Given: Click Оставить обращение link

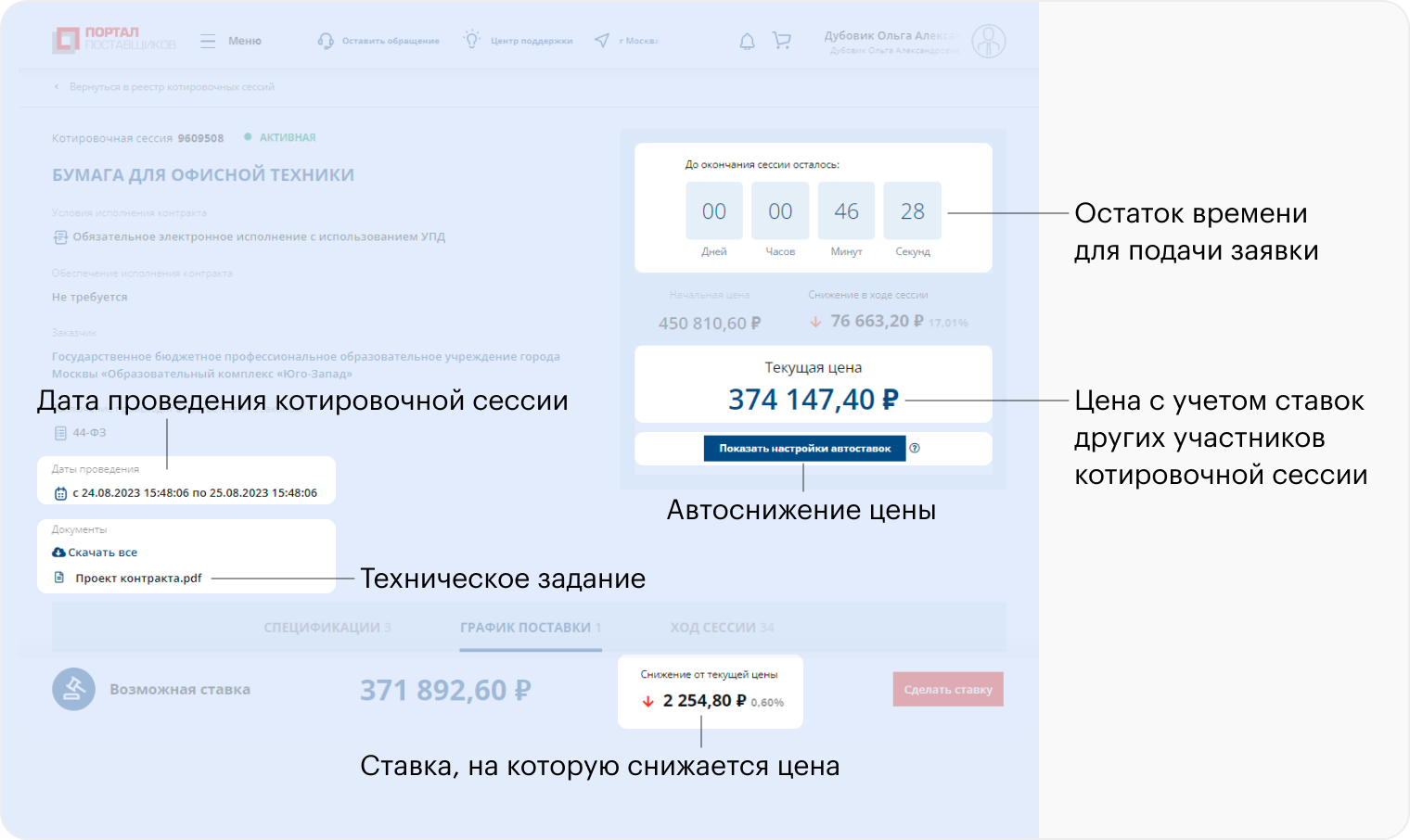Looking at the screenshot, I should (x=391, y=41).
